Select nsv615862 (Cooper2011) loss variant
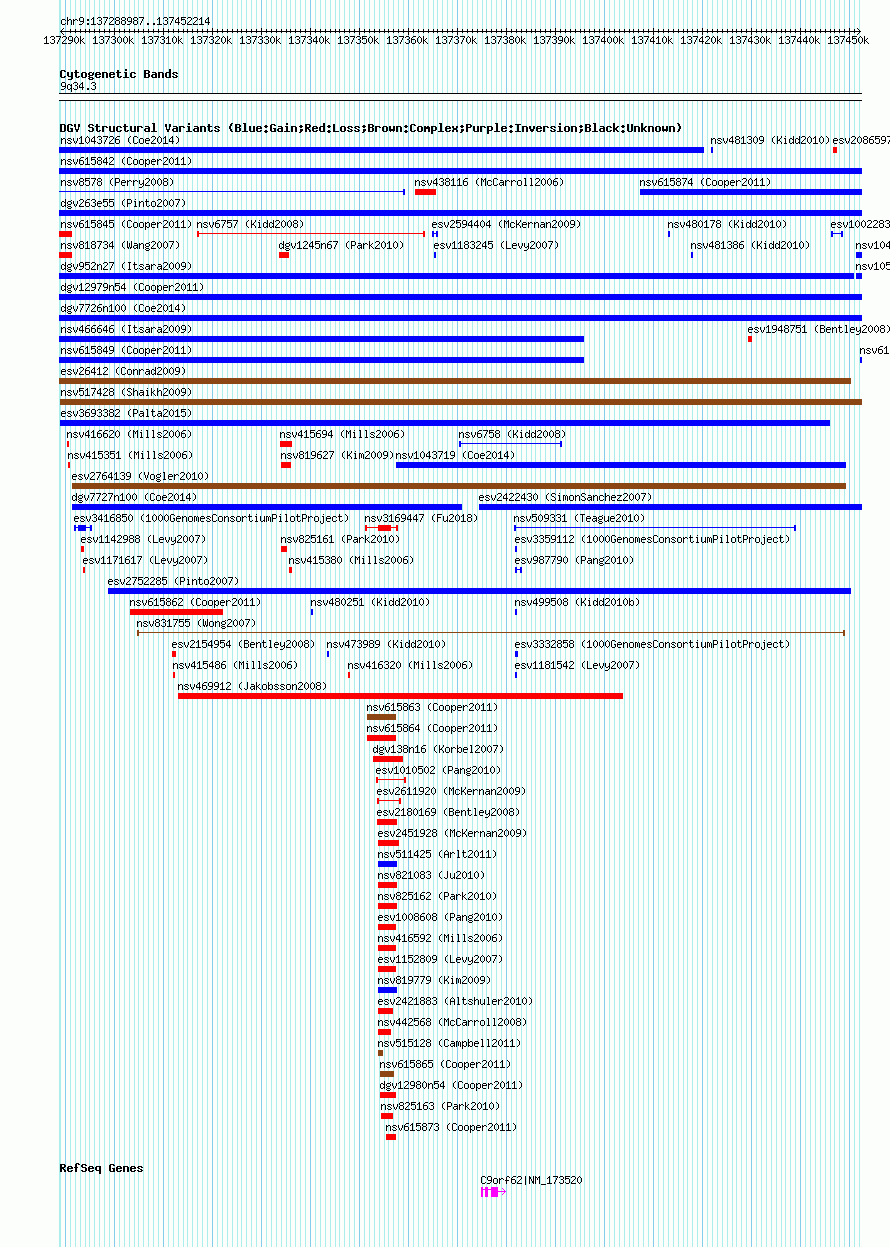Screen dimensions: 890x1247 [x=195, y=602]
